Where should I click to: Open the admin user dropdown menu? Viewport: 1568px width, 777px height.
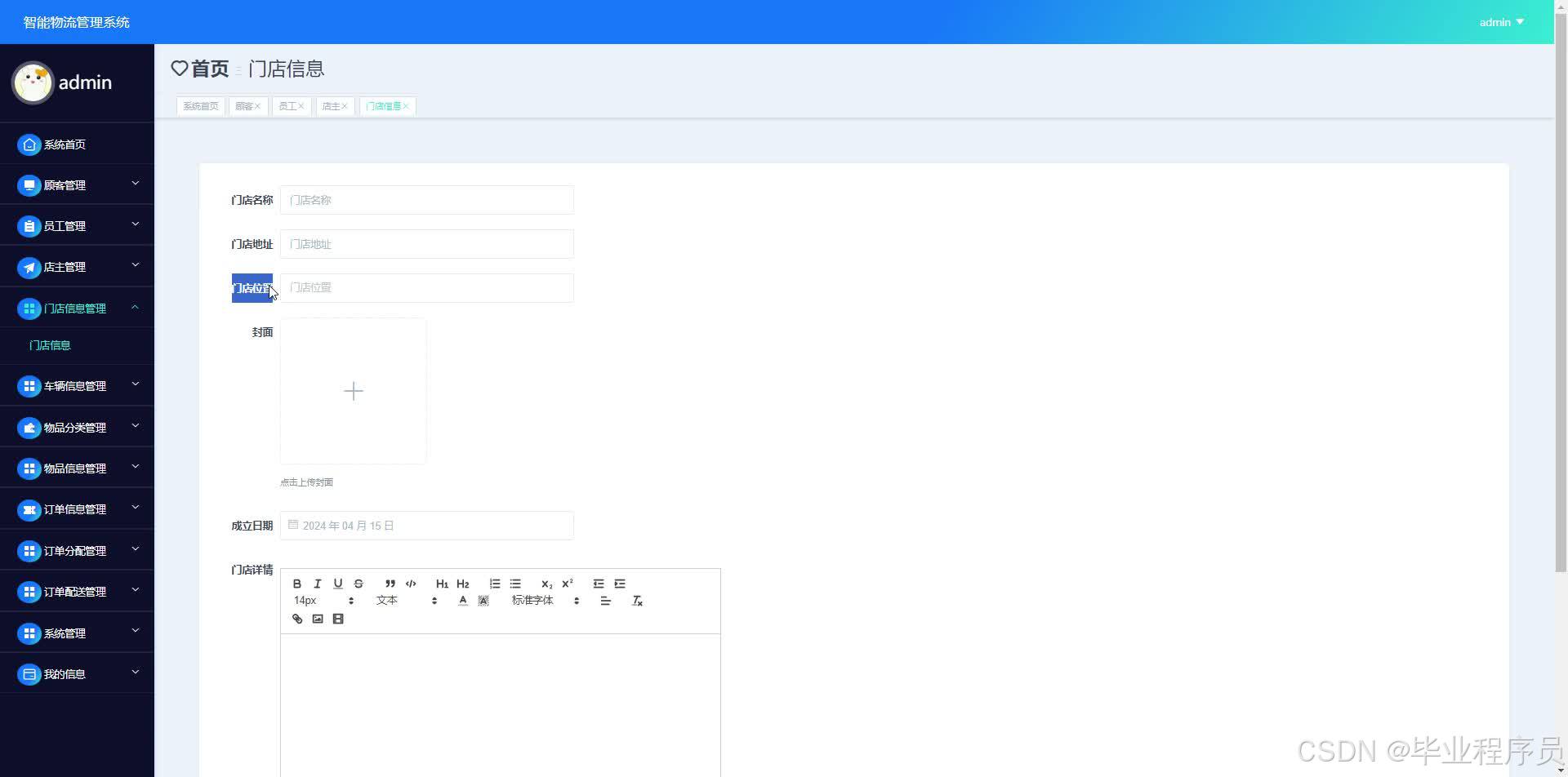point(1501,22)
